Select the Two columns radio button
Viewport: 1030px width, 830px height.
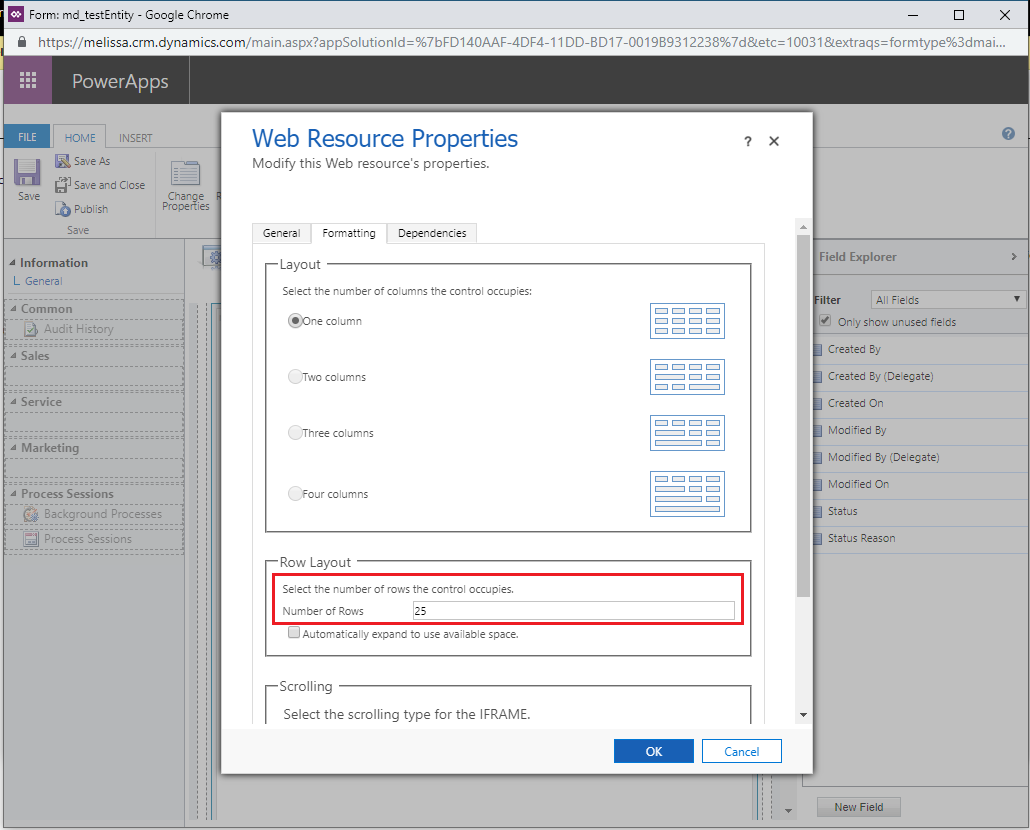click(295, 377)
